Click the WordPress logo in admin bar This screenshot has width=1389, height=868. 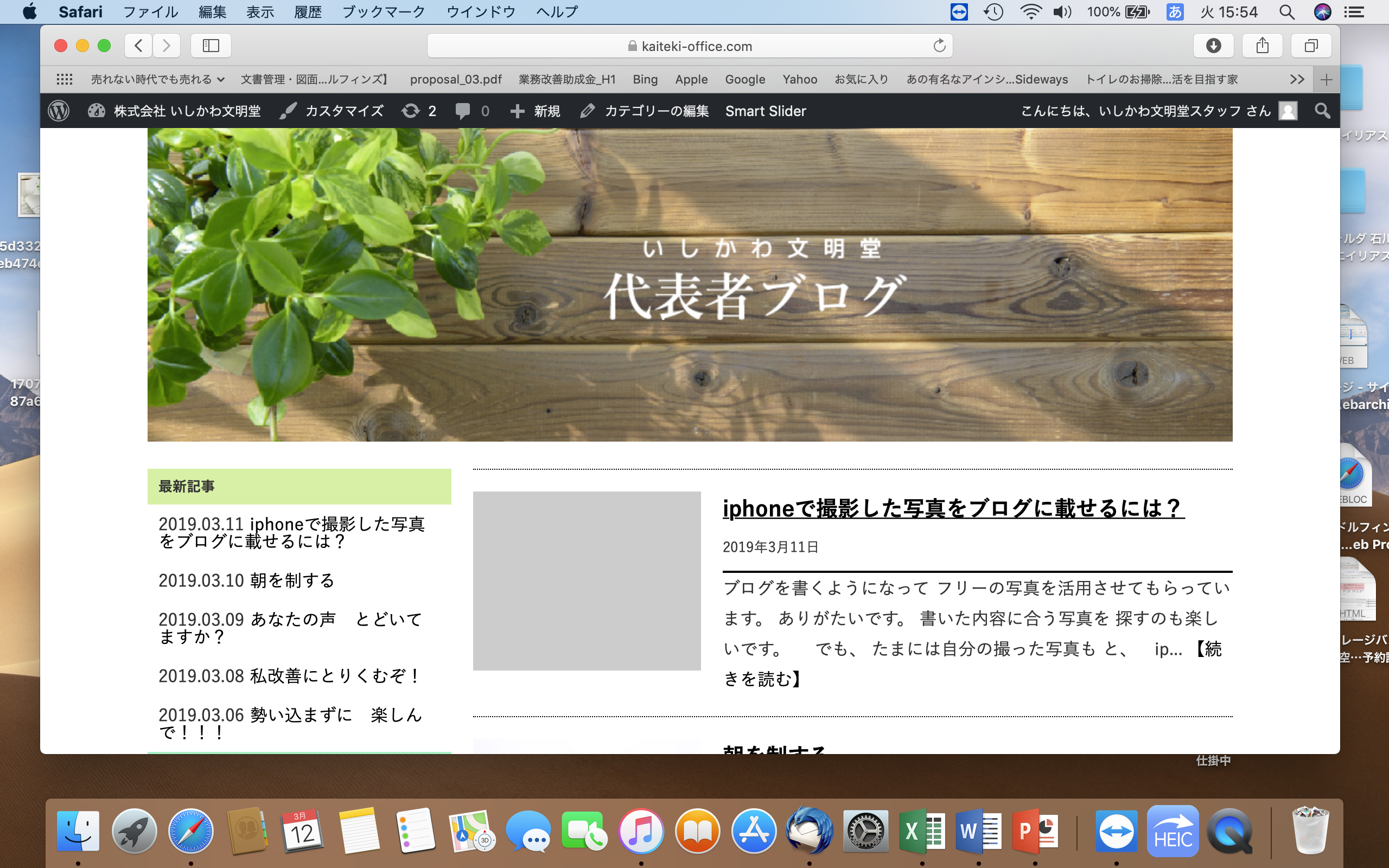(x=59, y=111)
